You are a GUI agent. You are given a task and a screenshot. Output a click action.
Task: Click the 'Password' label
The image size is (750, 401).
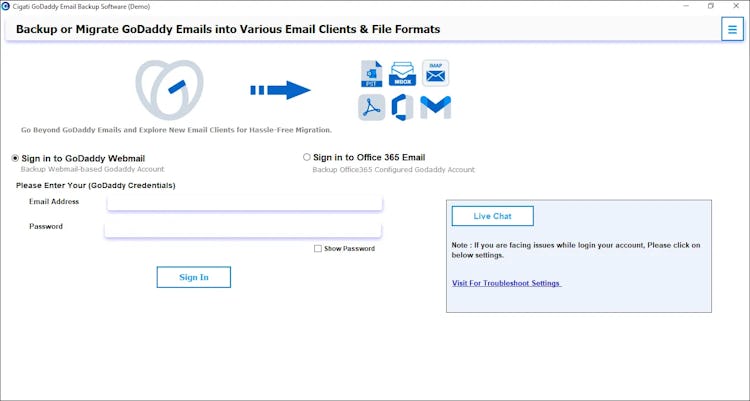[46, 226]
